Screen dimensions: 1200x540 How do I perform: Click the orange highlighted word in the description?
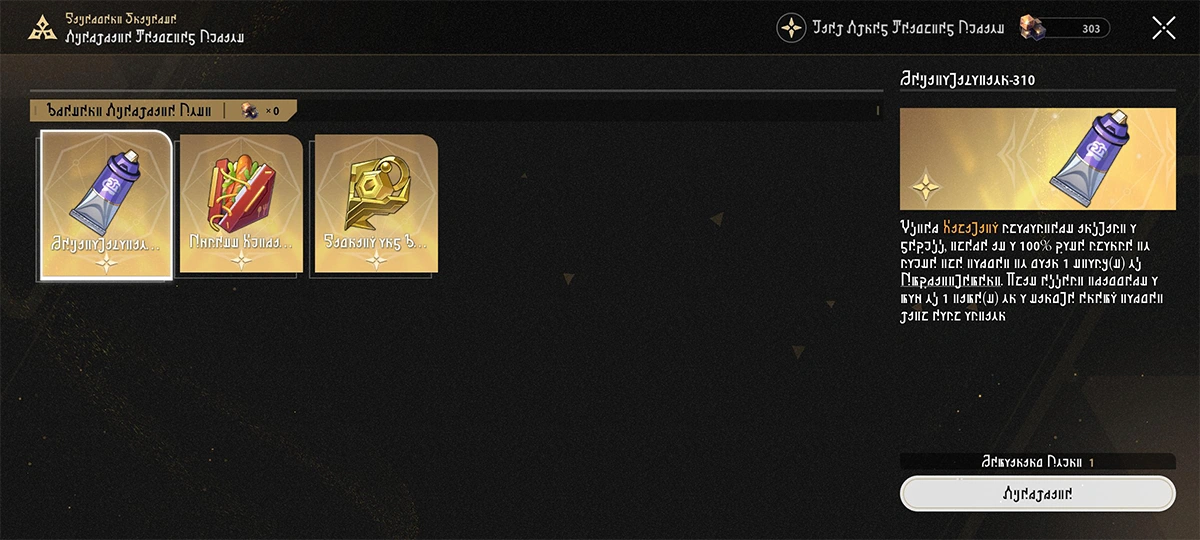972,228
